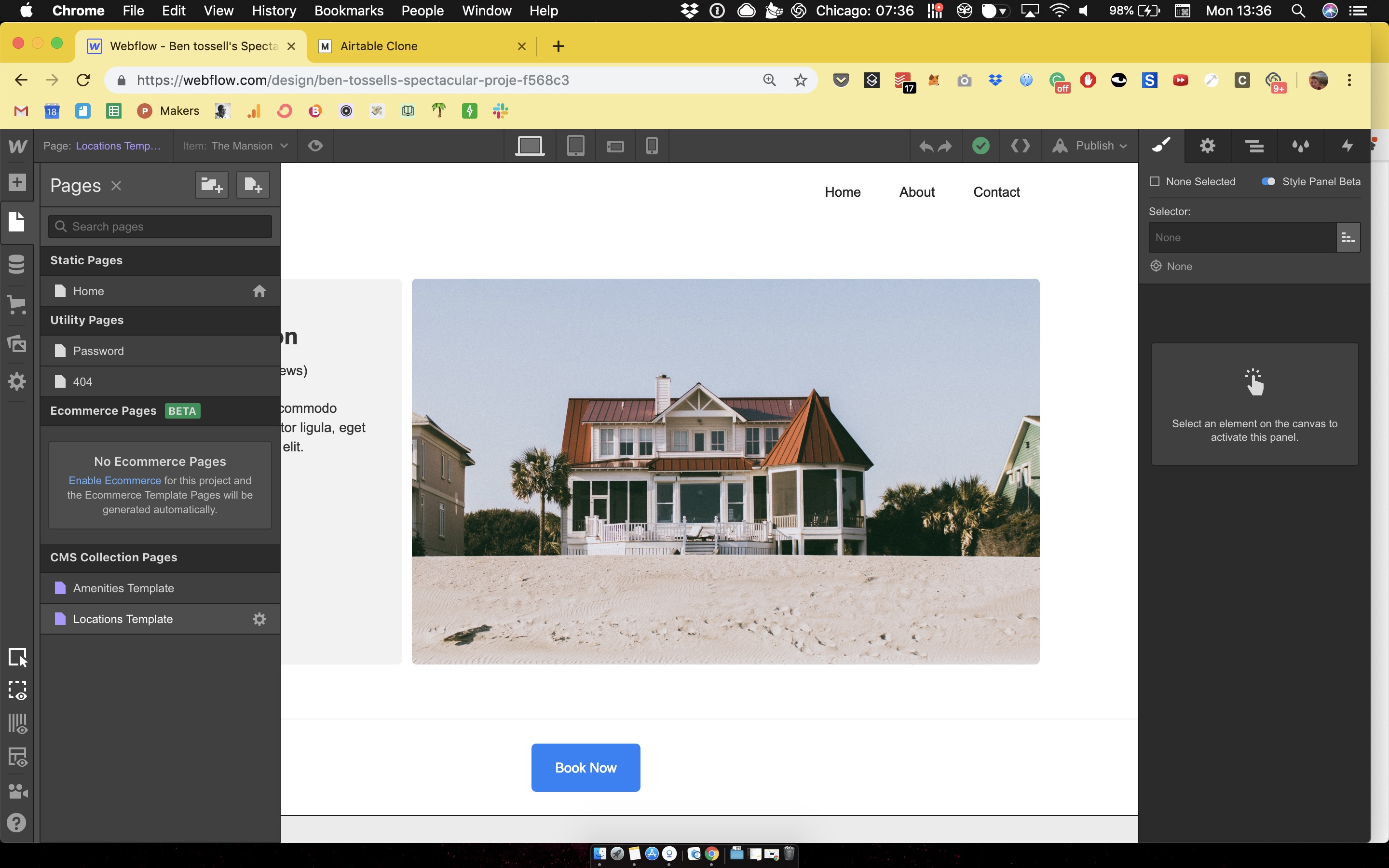Click the None Selected checkbox
1389x868 pixels.
(x=1154, y=181)
